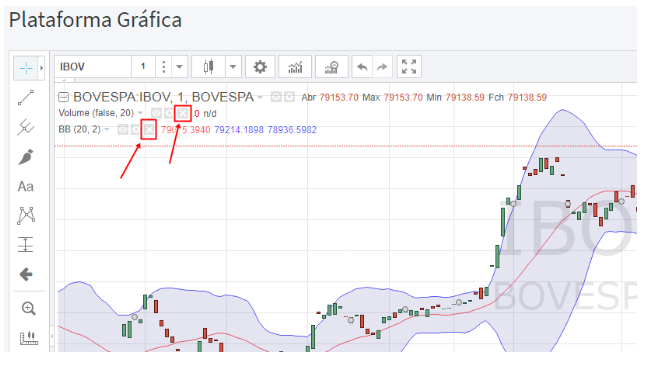Image resolution: width=645 pixels, height=366 pixels.
Task: Remove the Volume indicator with X
Action: pyautogui.click(x=183, y=113)
